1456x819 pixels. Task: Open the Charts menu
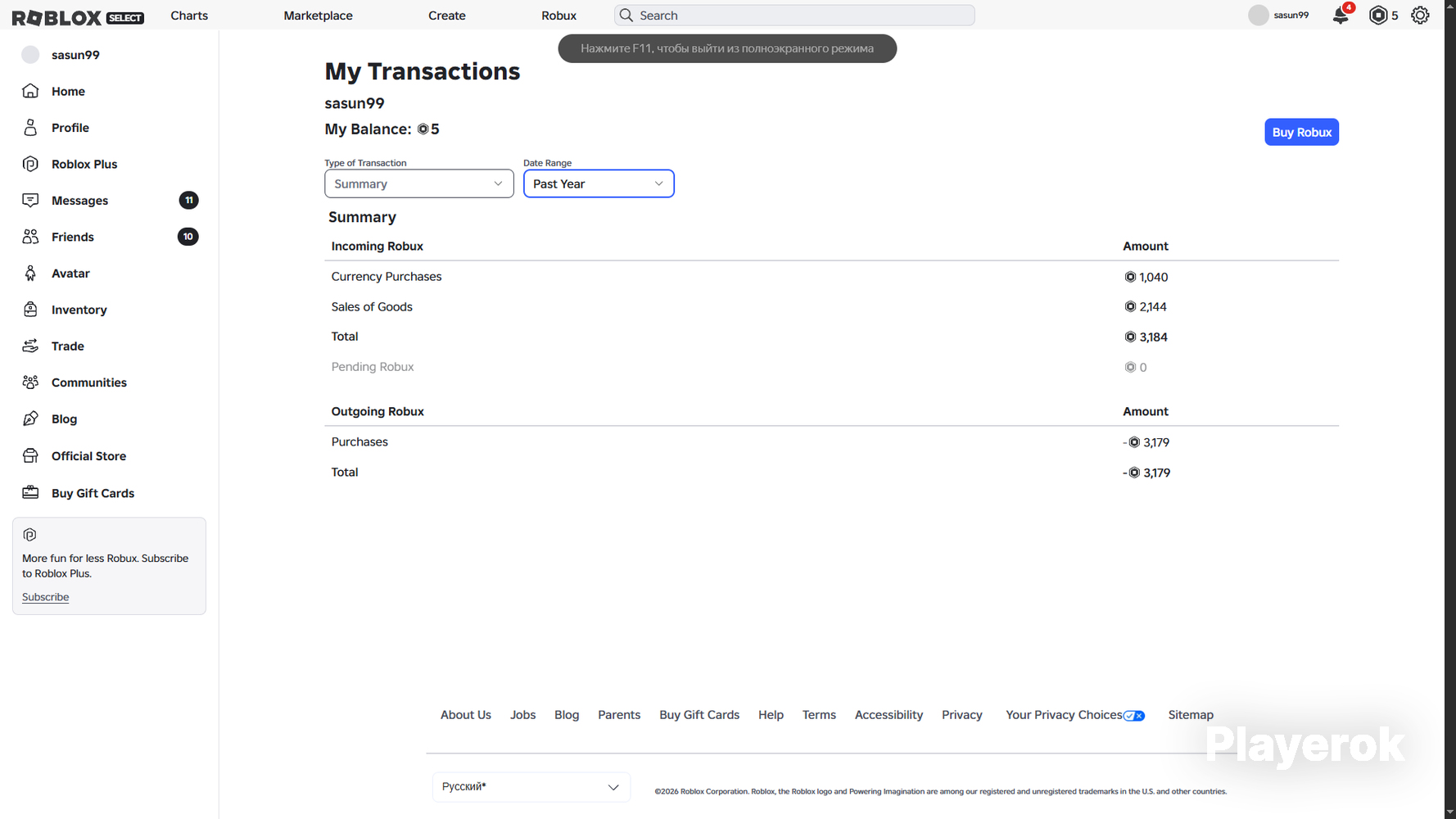[x=189, y=16]
